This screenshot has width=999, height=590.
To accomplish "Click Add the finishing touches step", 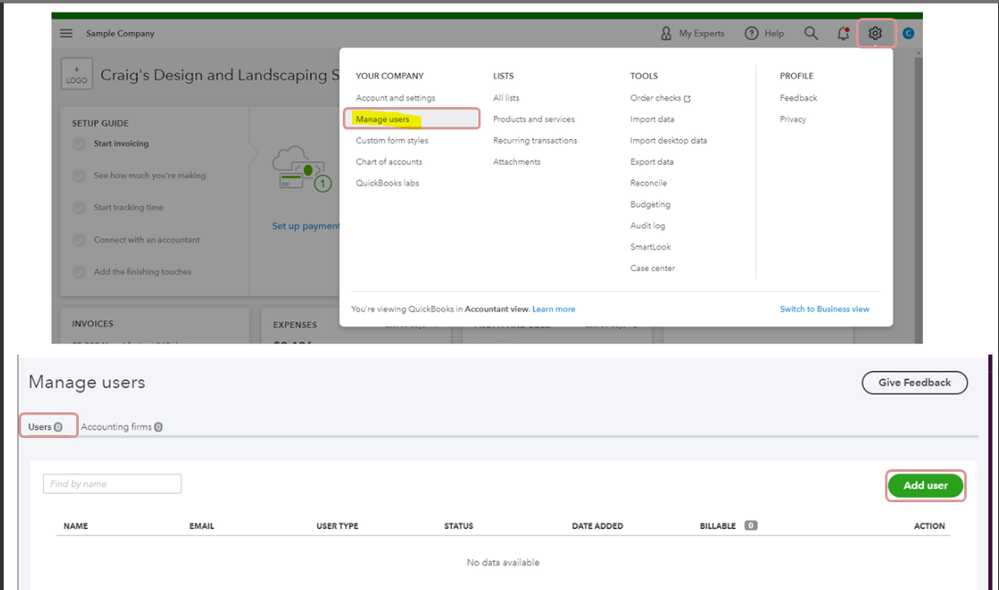I will click(x=142, y=272).
